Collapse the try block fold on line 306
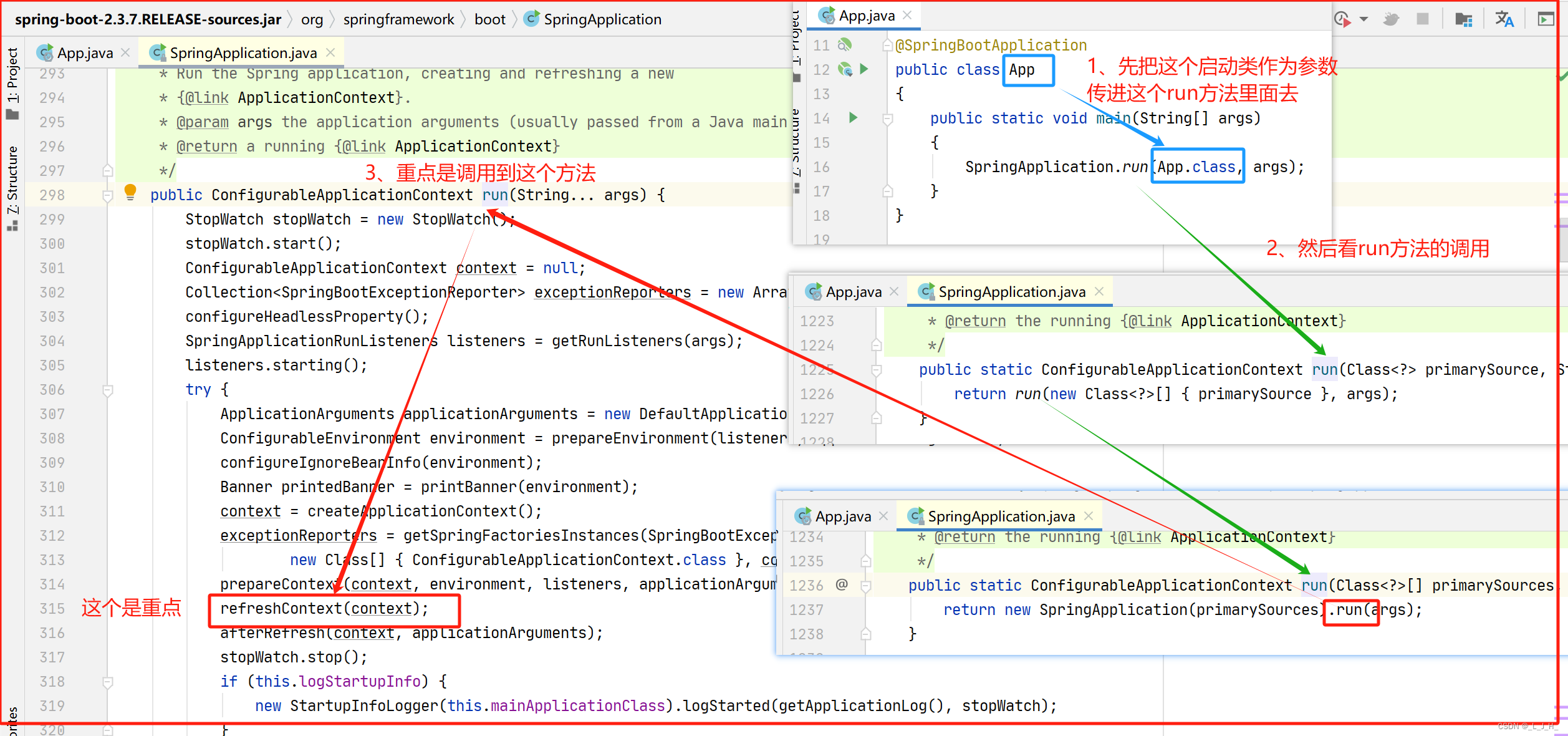Screen dimensions: 1568x736 107,390
